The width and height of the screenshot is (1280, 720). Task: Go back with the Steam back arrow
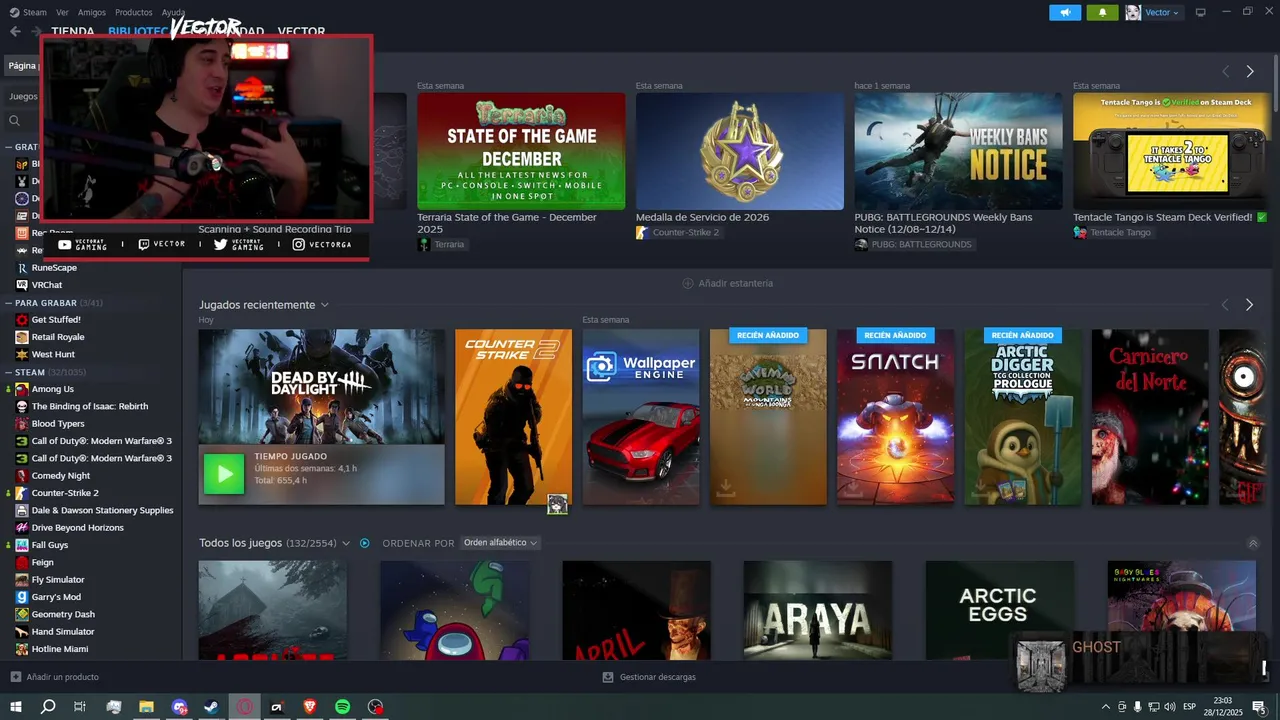[x=15, y=31]
